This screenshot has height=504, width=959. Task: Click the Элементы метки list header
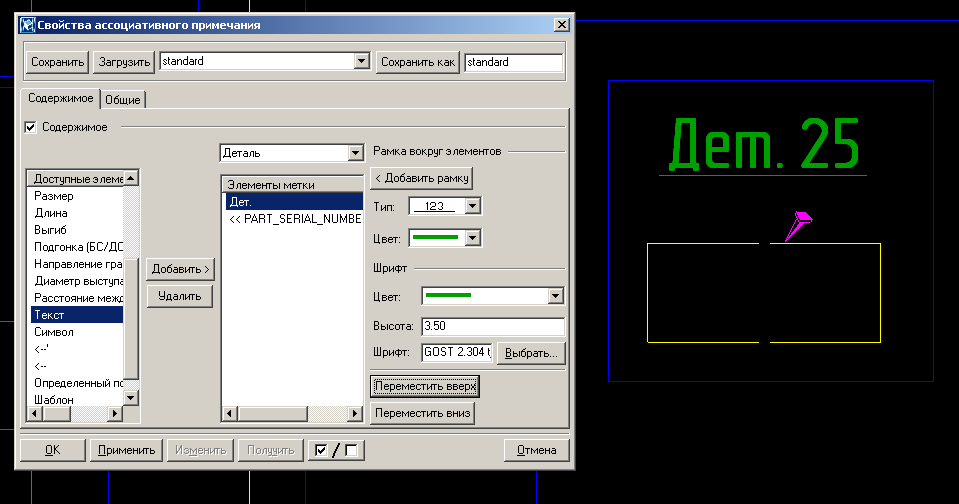[x=292, y=185]
